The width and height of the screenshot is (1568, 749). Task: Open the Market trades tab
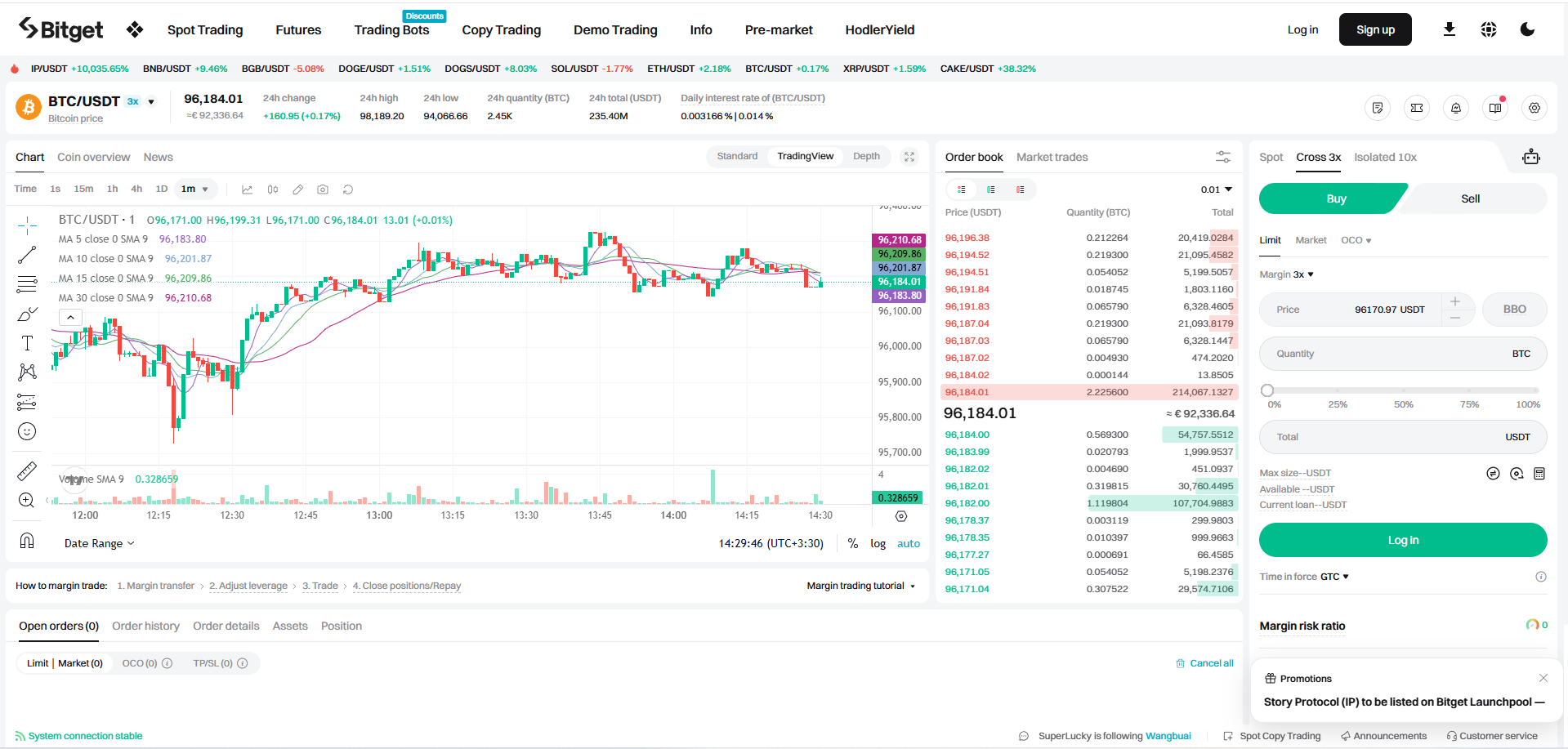(1052, 157)
